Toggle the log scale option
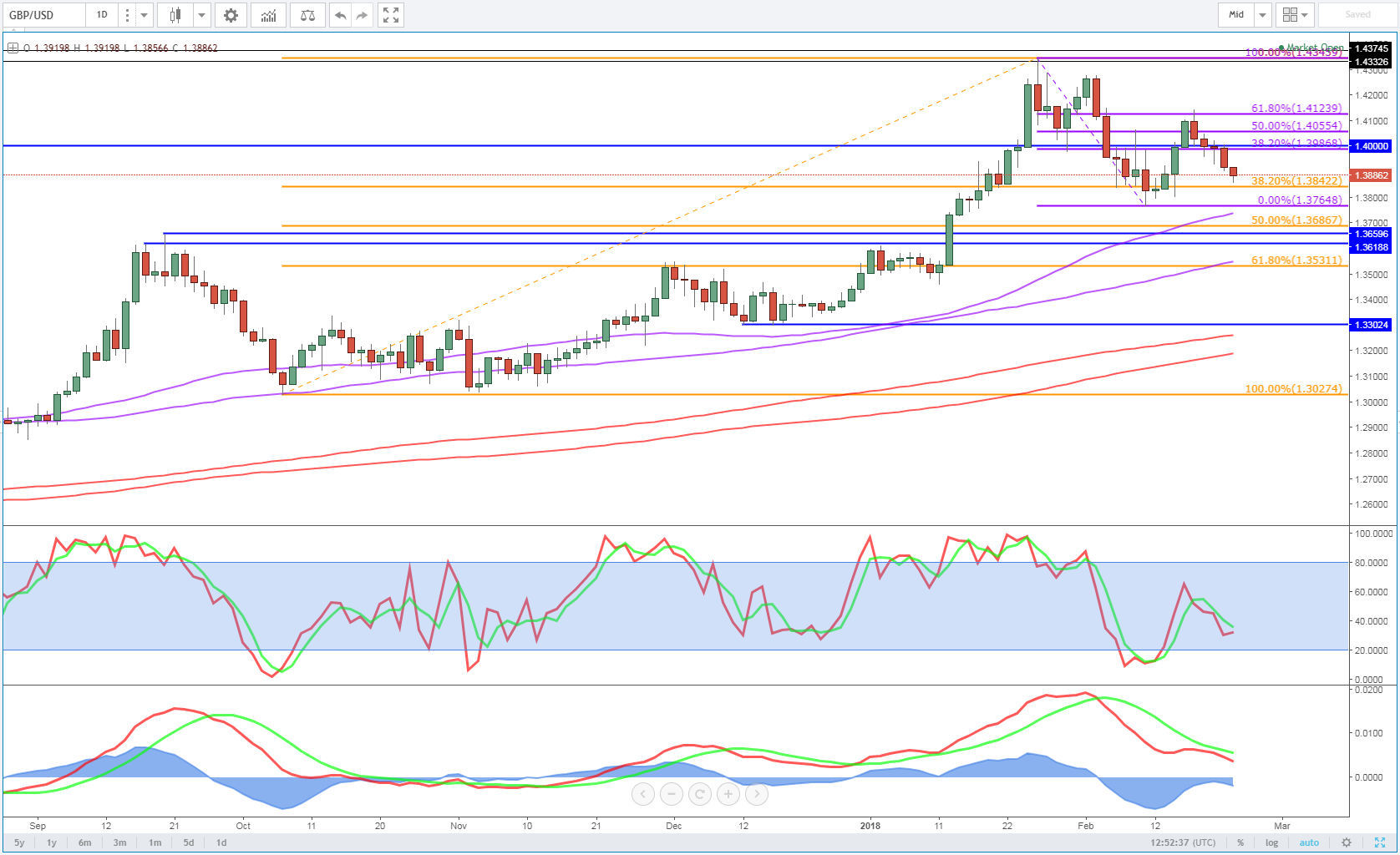 point(1271,842)
